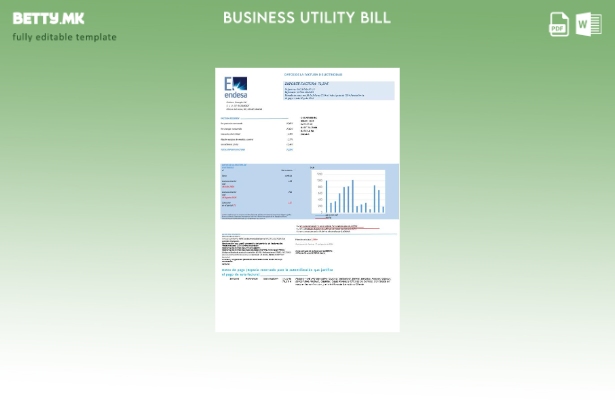
Task: Click the "fully editable template" text
Action: (x=64, y=38)
